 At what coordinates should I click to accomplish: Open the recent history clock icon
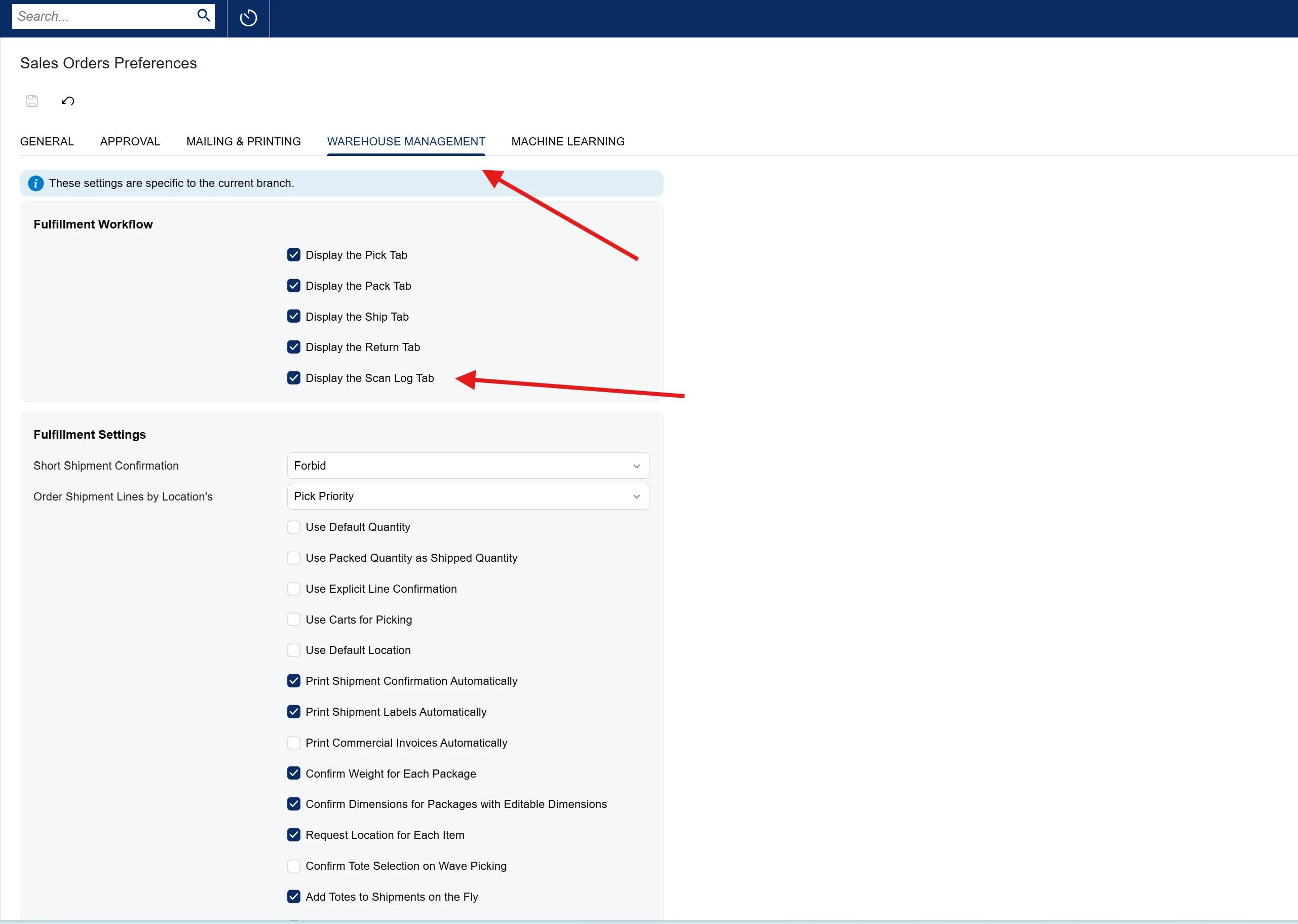coord(248,18)
